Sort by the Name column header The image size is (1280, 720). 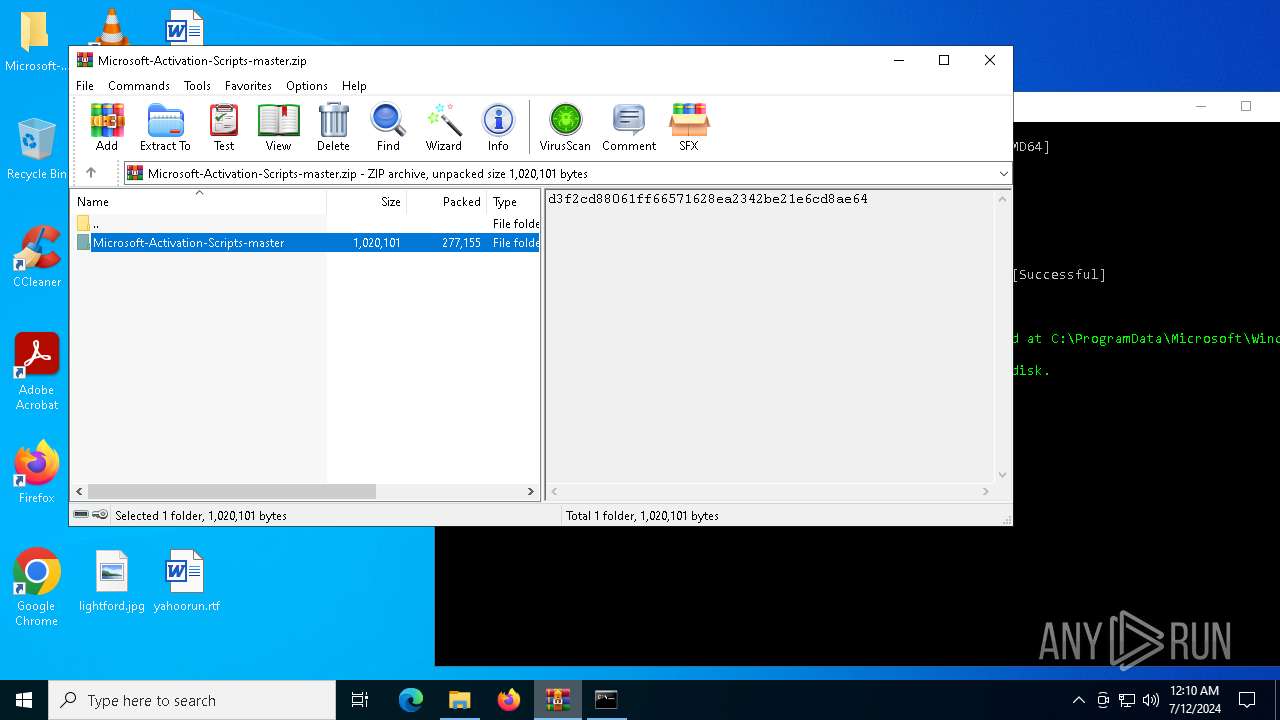pyautogui.click(x=198, y=201)
